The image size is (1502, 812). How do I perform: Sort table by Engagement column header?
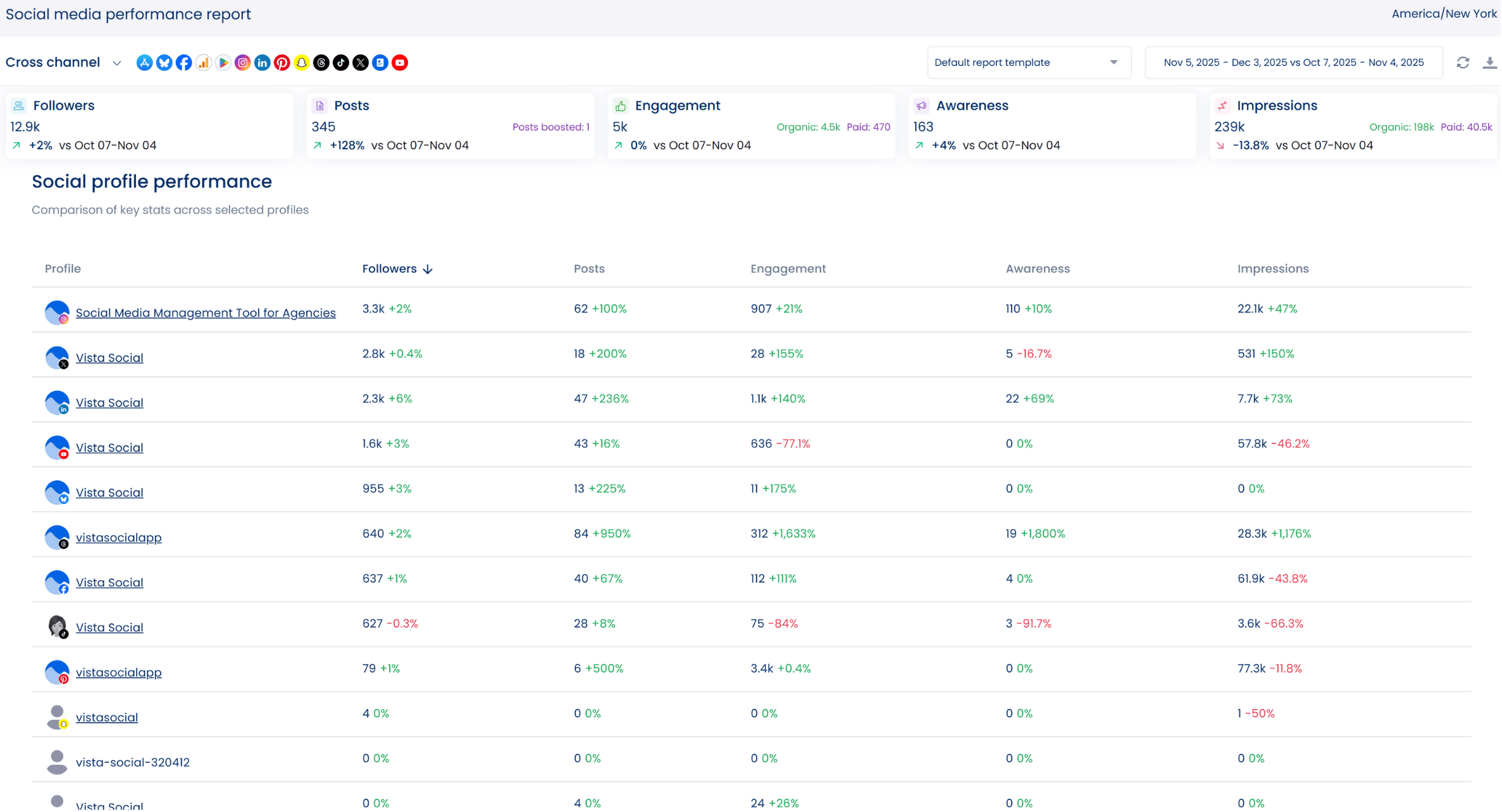(x=788, y=269)
